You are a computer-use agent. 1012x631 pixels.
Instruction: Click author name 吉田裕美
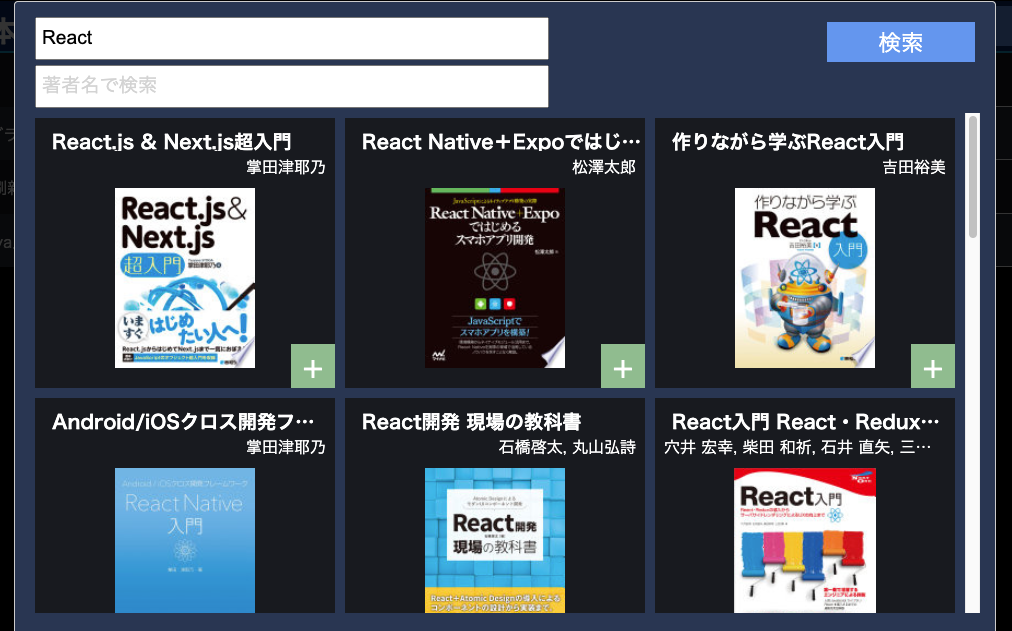(914, 168)
